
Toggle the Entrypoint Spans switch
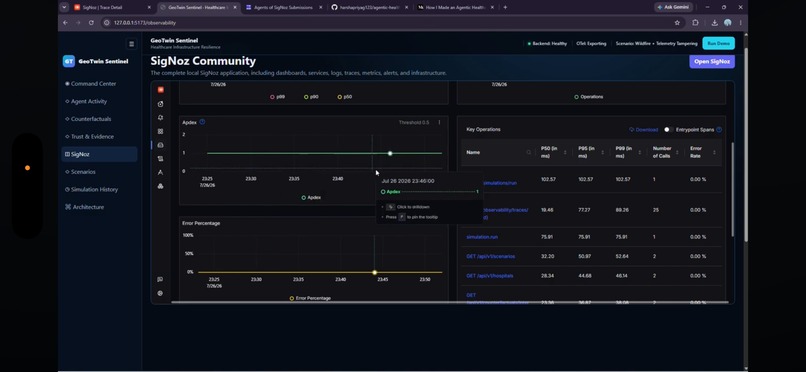(668, 129)
